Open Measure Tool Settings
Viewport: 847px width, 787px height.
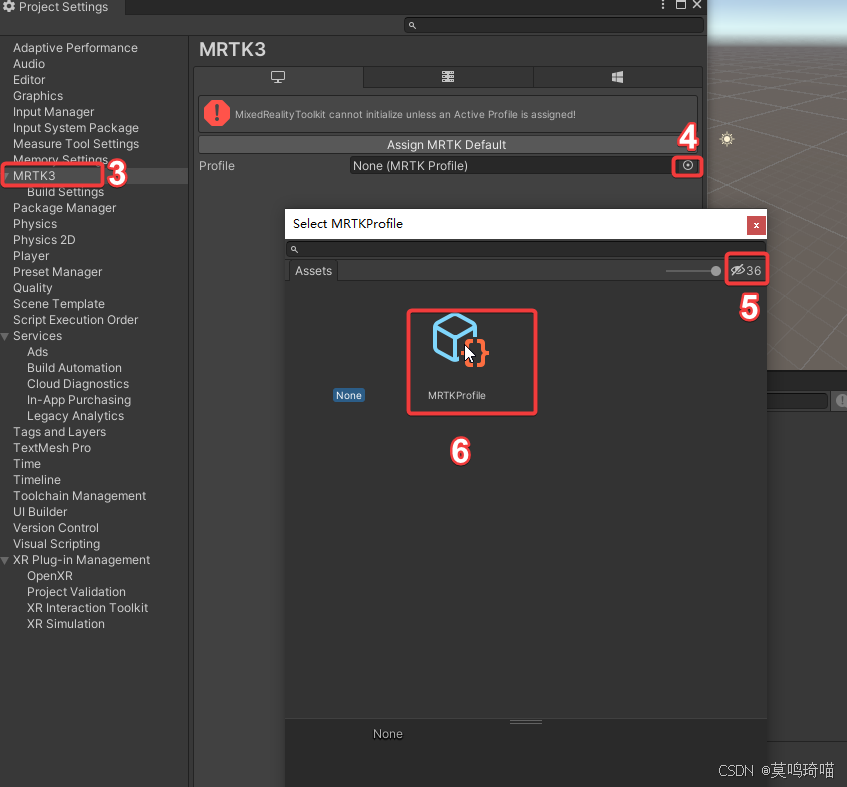tap(76, 144)
